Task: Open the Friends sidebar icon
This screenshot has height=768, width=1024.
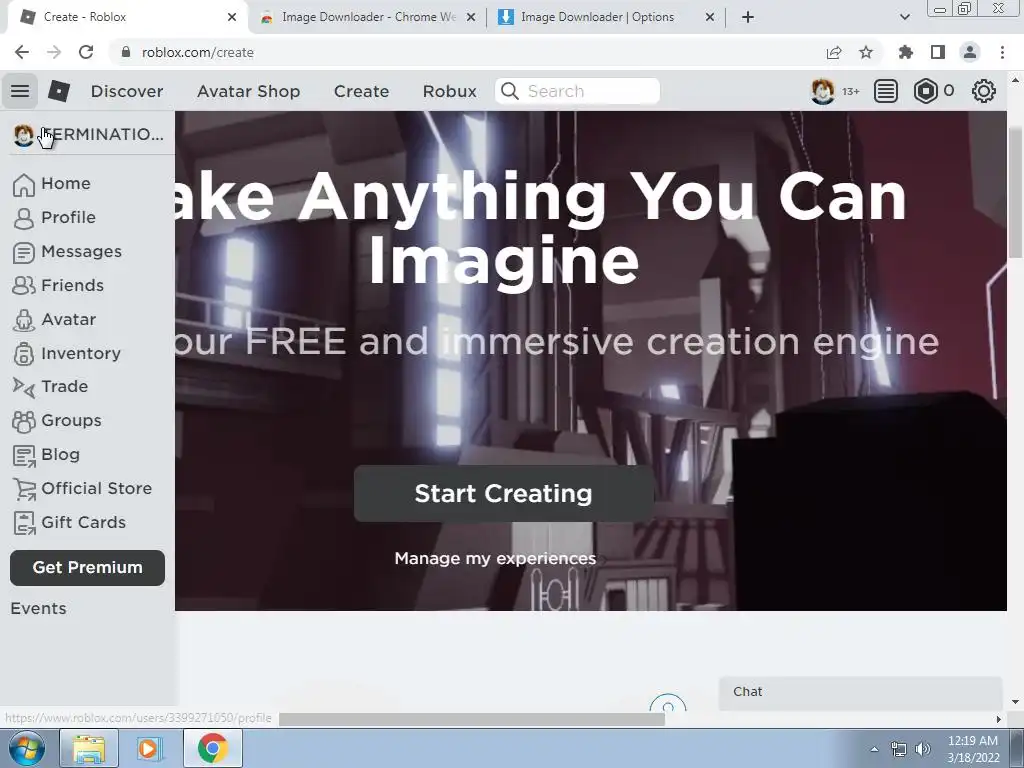Action: 24,285
